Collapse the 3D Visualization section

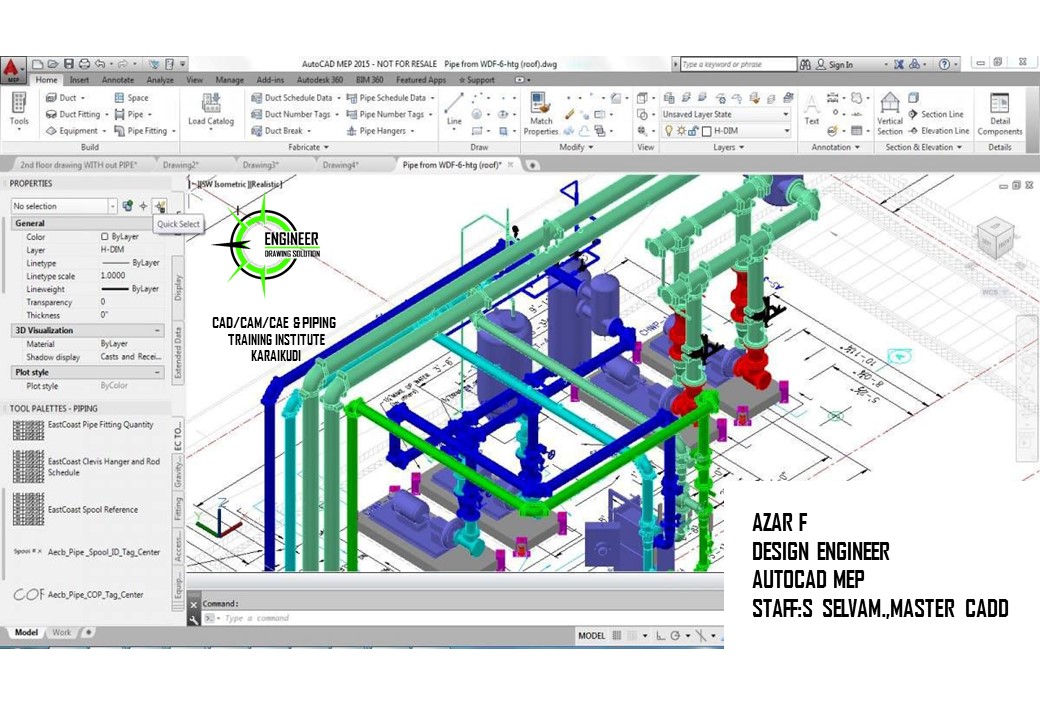[x=158, y=330]
